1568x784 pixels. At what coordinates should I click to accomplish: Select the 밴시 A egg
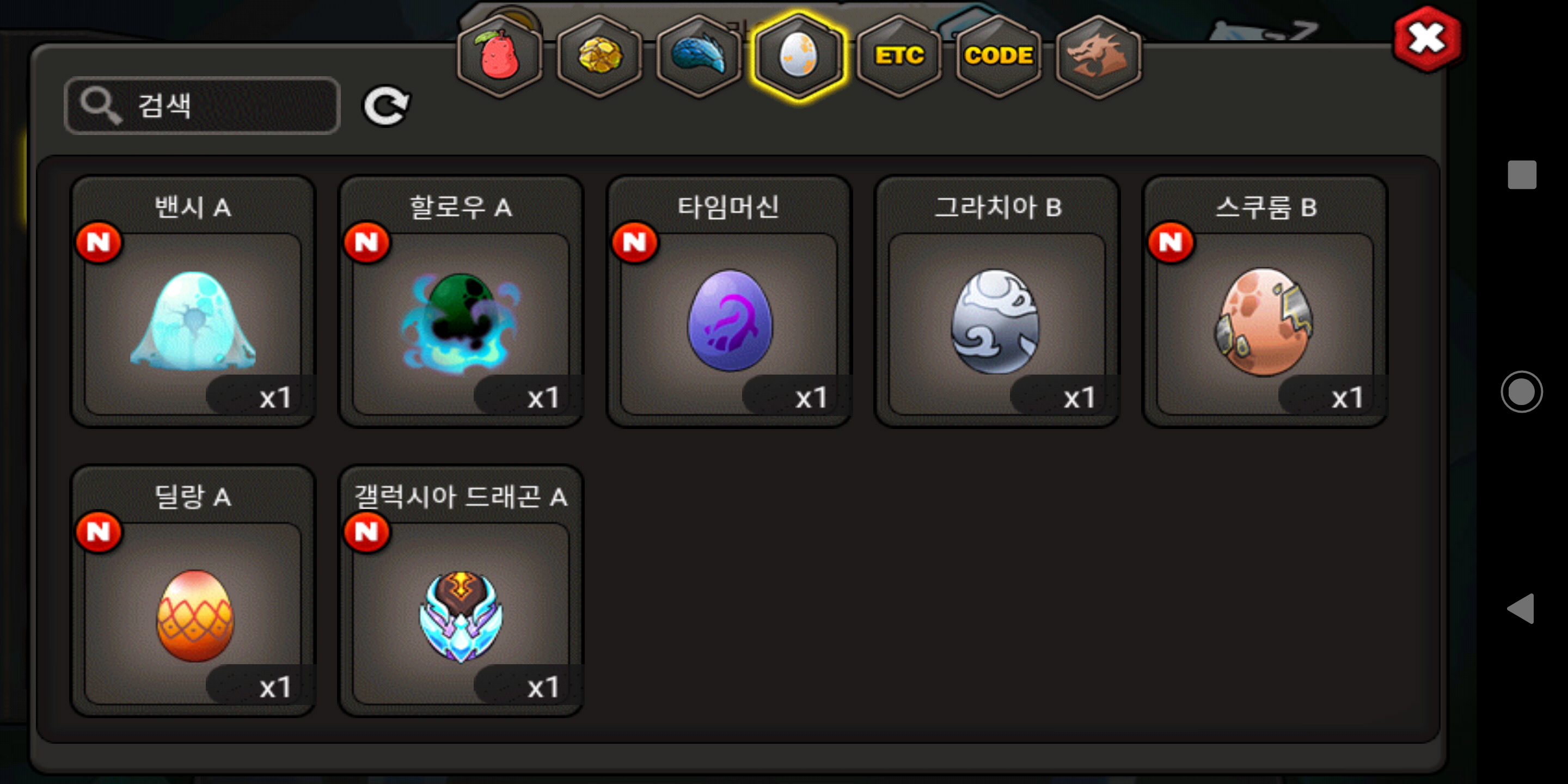(193, 301)
